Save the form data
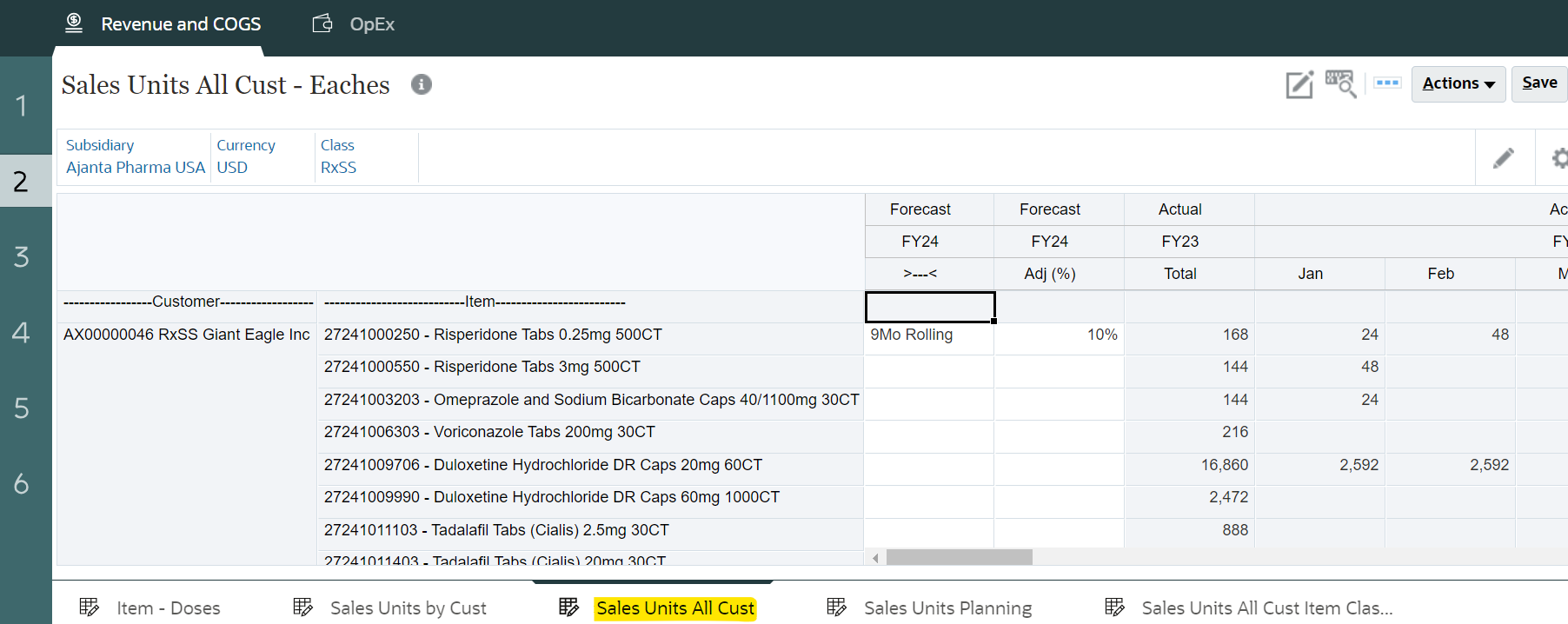 tap(1538, 83)
